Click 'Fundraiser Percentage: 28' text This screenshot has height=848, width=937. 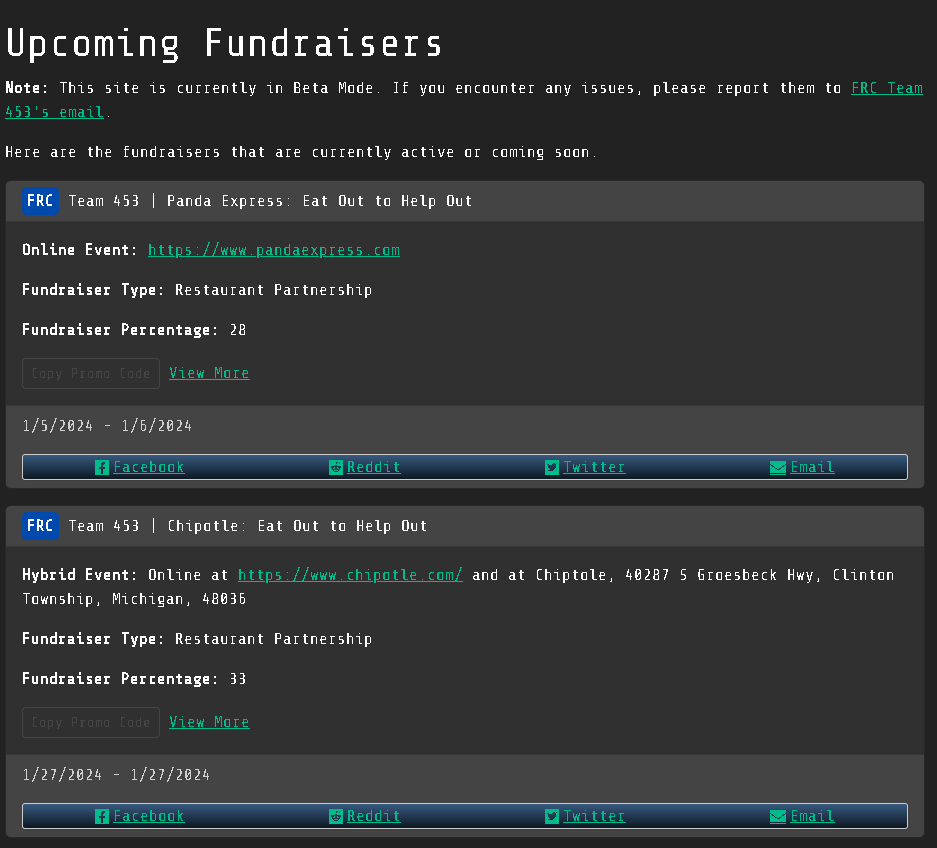(134, 330)
